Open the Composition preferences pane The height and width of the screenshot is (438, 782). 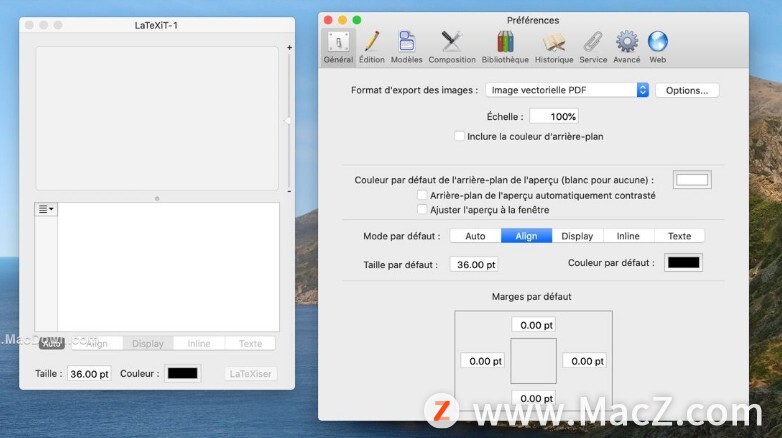click(x=452, y=47)
